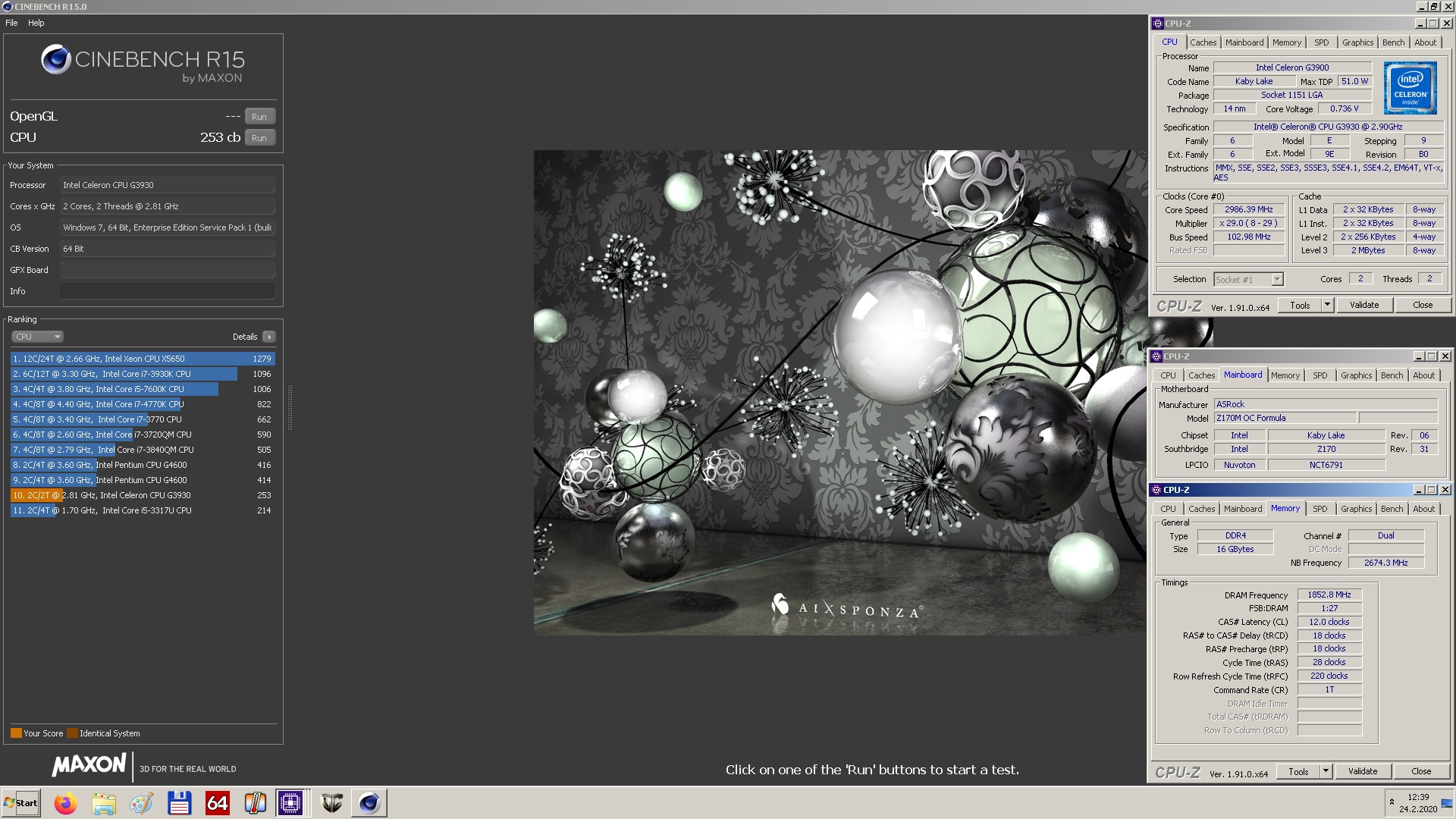This screenshot has height=819, width=1456.
Task: Click the tray icon beside the clock
Action: pos(1447,803)
